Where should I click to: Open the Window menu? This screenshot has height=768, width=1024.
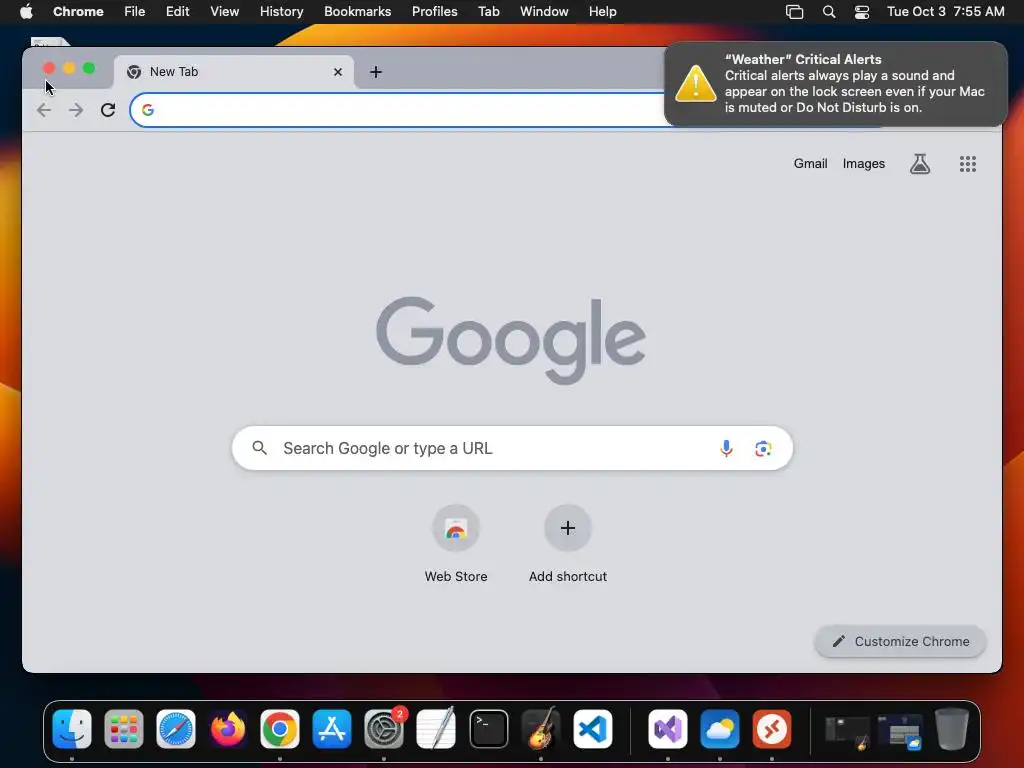click(544, 12)
